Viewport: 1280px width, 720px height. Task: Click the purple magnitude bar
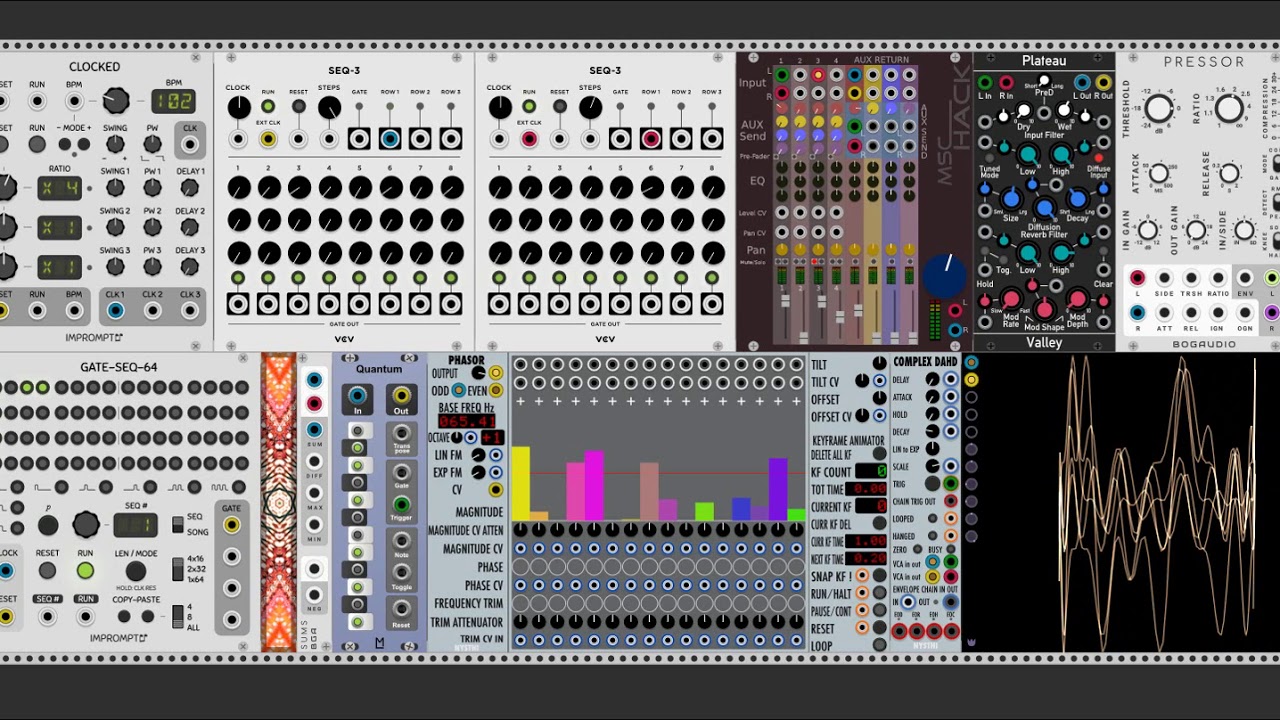[777, 489]
